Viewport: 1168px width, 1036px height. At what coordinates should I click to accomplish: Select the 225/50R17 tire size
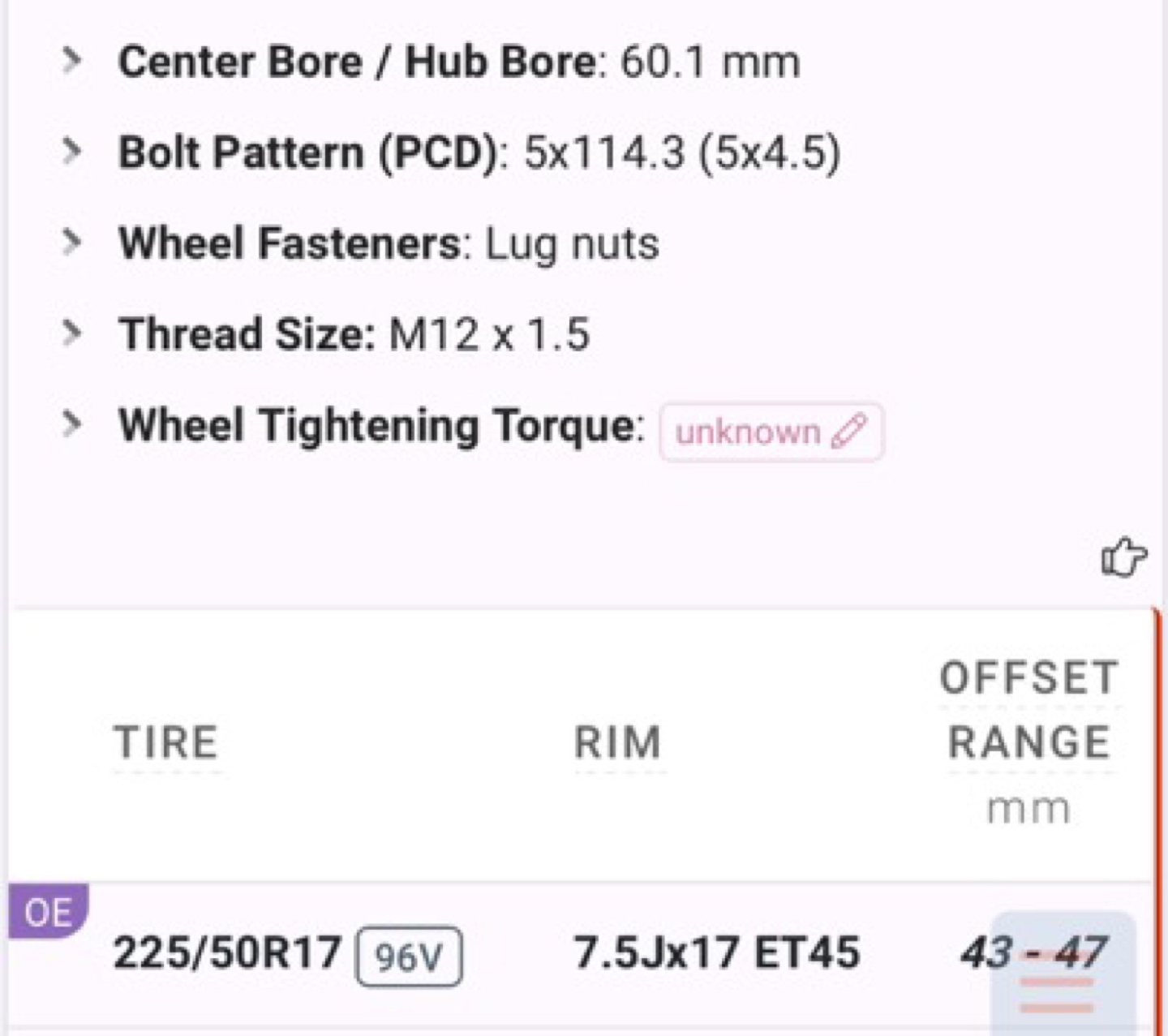[227, 953]
